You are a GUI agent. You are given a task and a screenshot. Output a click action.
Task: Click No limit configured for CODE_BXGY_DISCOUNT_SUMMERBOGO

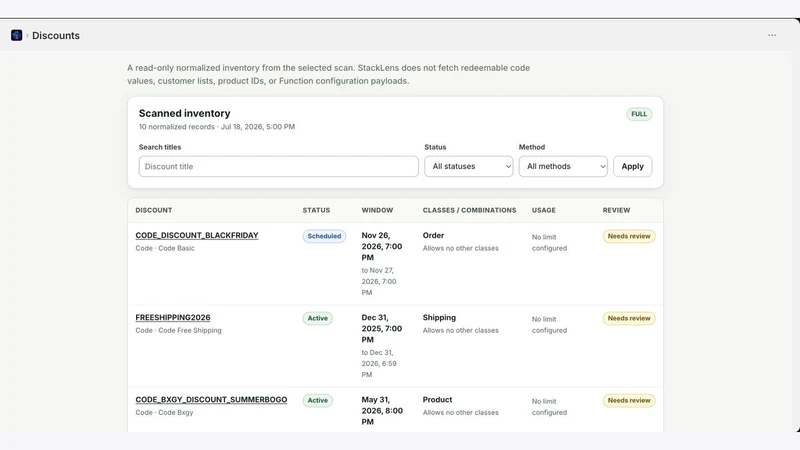click(x=549, y=407)
